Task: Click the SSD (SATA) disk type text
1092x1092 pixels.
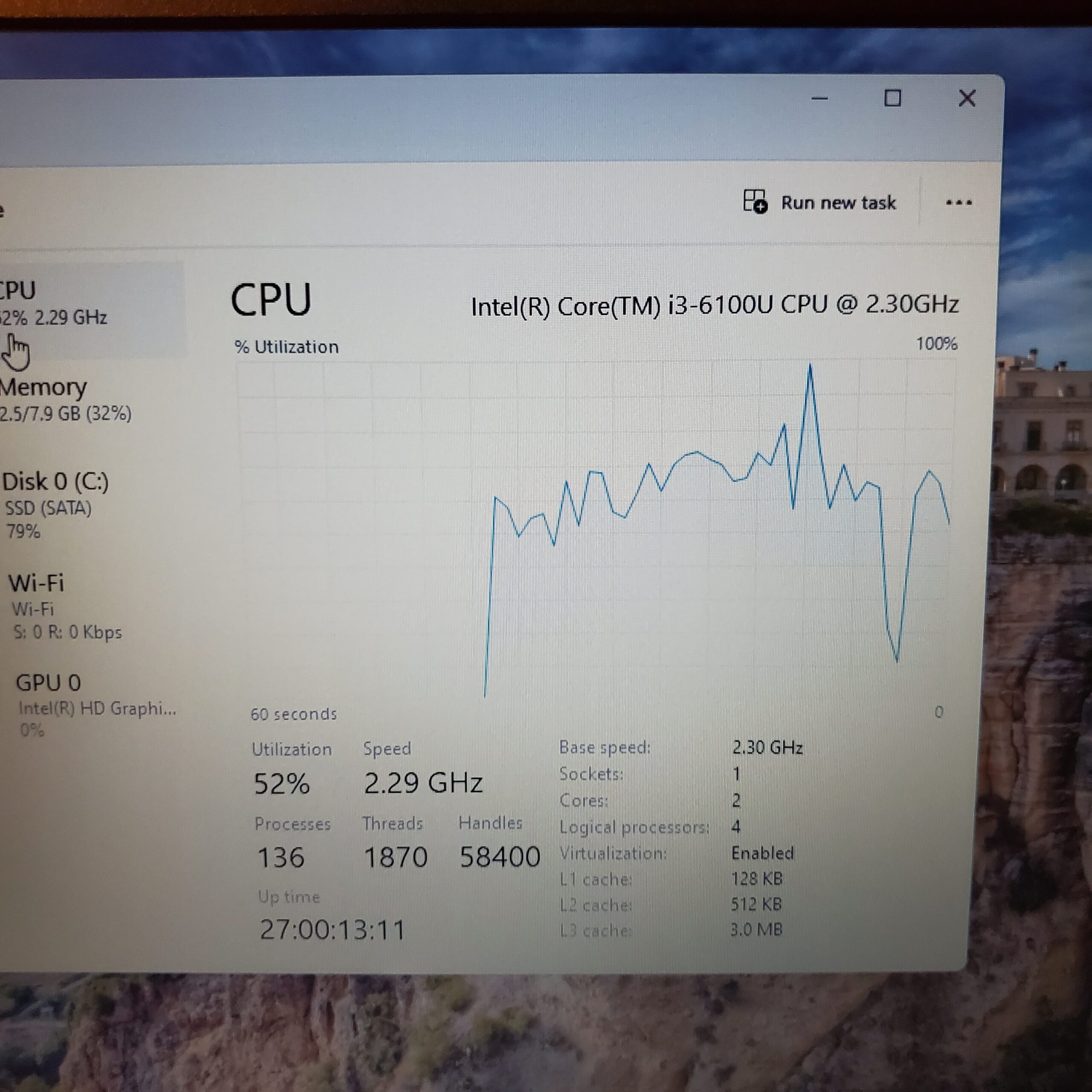Action: (x=48, y=508)
